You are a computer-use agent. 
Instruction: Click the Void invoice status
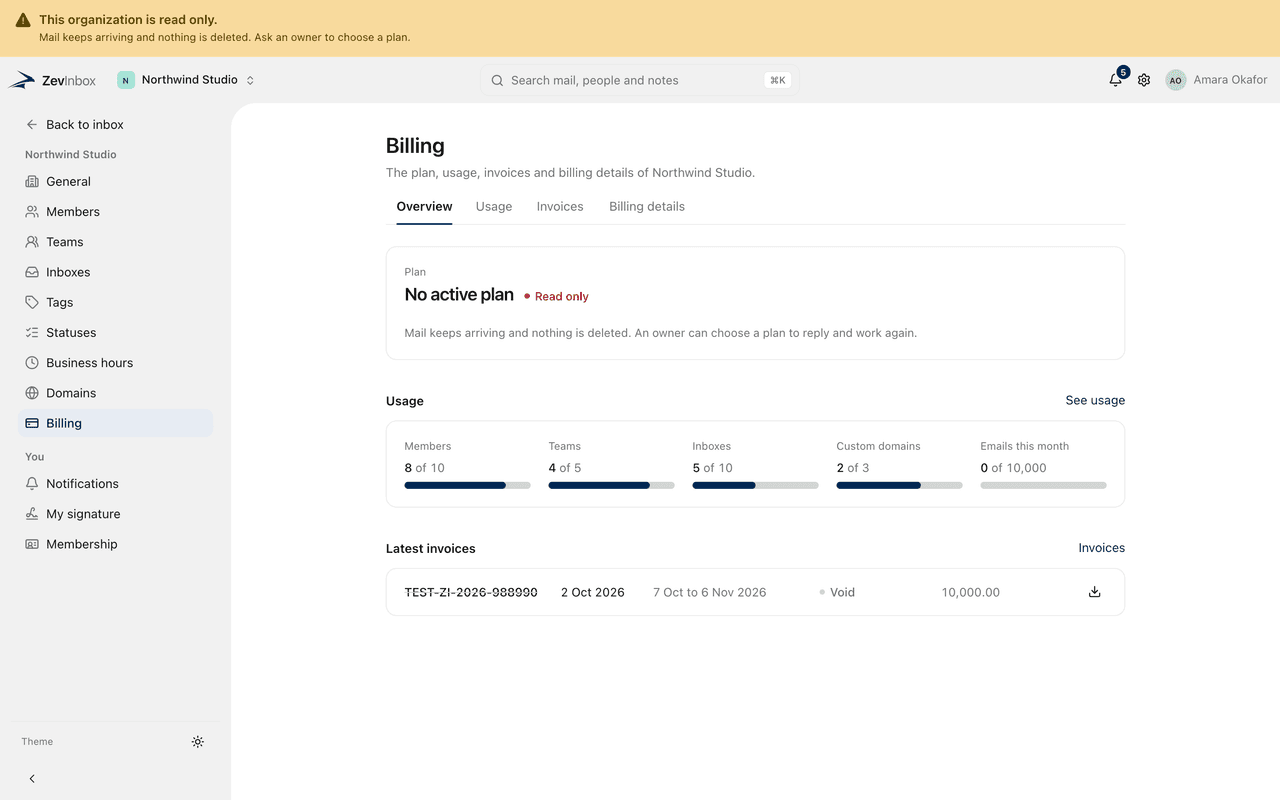point(837,592)
